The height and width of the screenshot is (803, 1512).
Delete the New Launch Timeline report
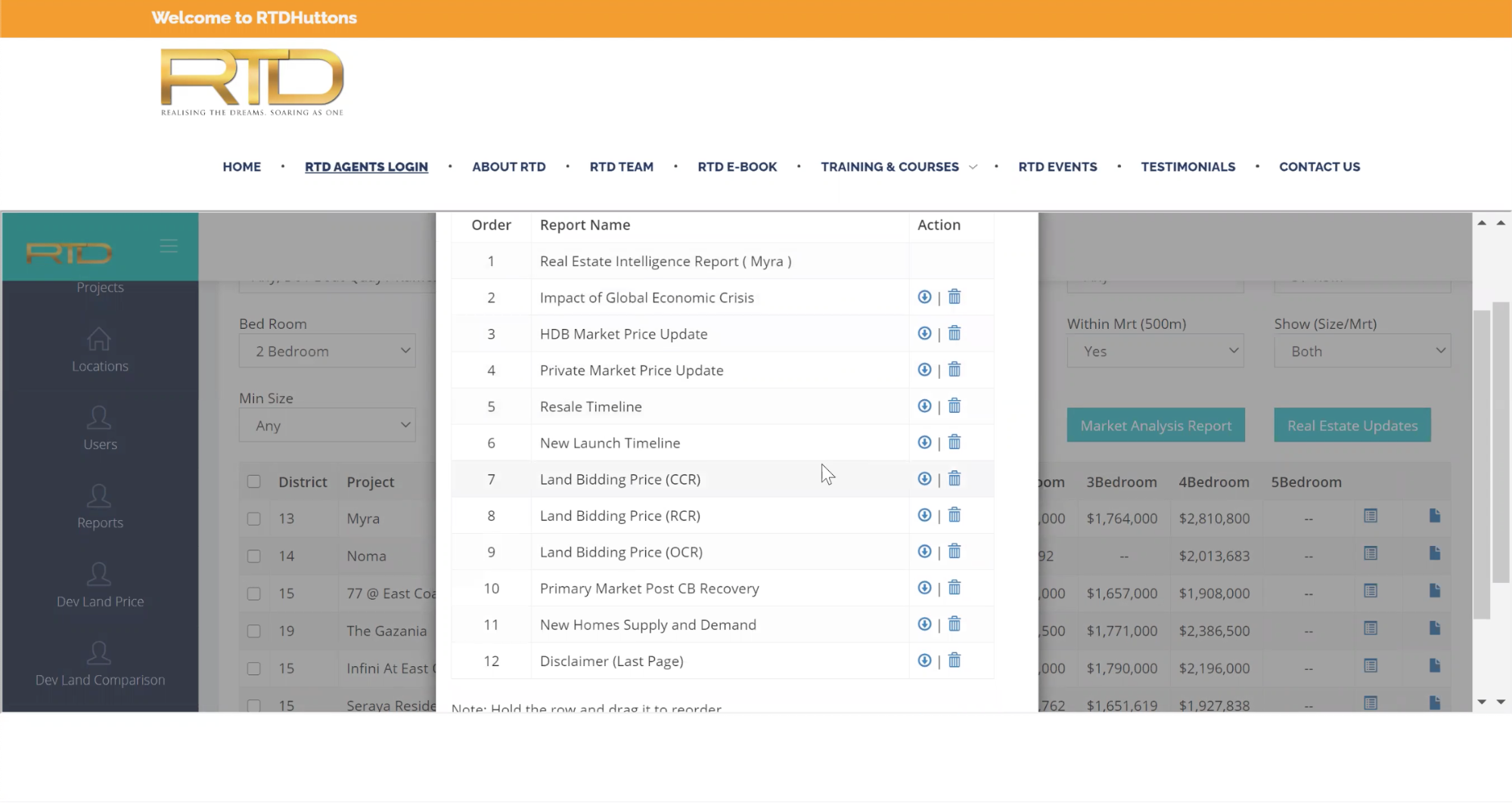955,442
